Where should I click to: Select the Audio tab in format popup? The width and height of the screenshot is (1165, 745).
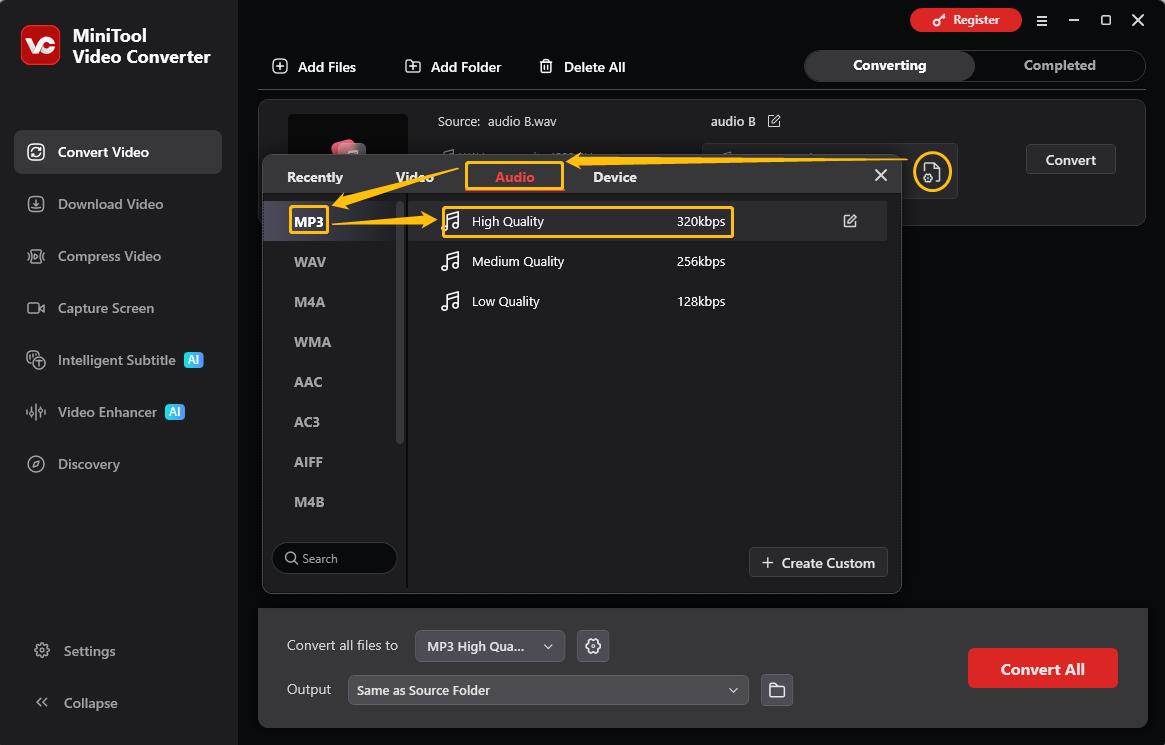point(514,177)
